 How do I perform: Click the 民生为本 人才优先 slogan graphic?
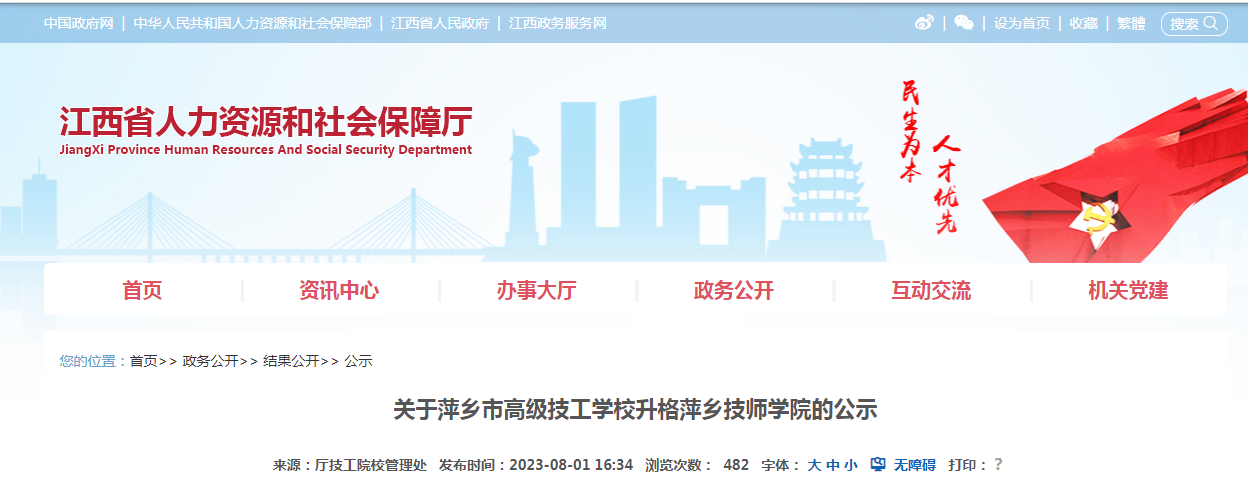(930, 157)
